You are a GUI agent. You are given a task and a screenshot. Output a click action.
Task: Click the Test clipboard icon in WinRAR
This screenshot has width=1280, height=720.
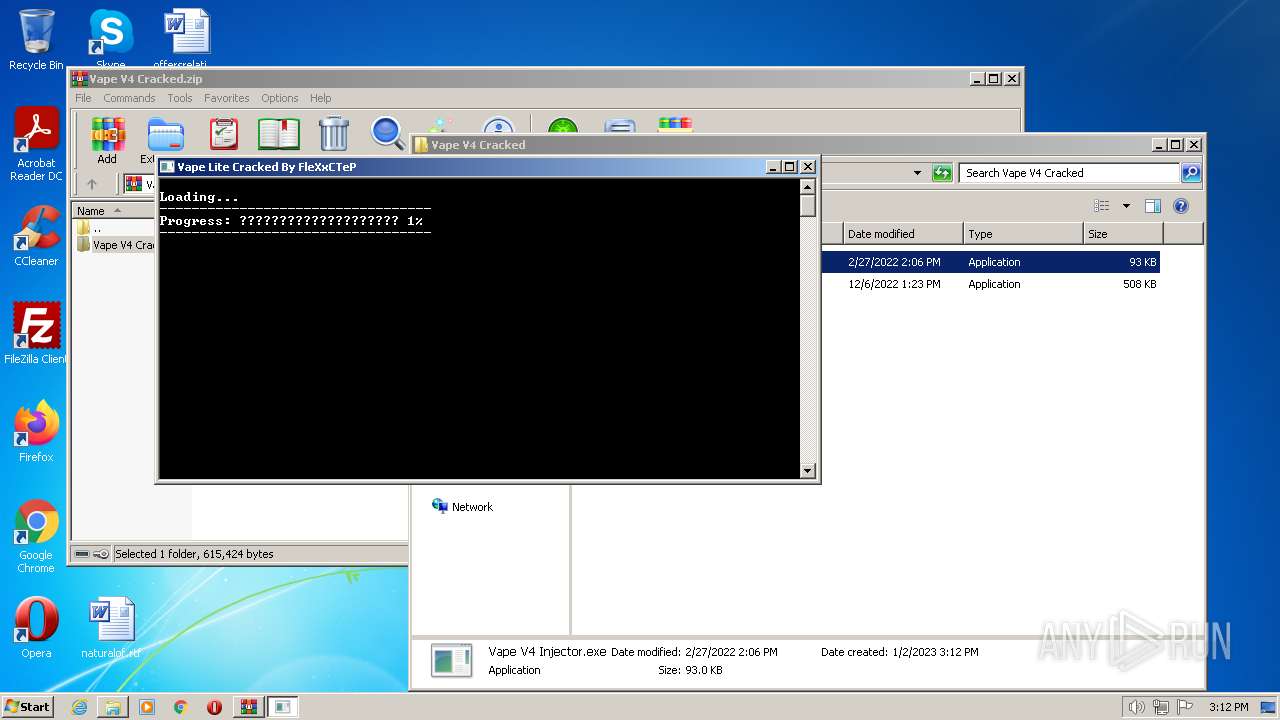(224, 134)
